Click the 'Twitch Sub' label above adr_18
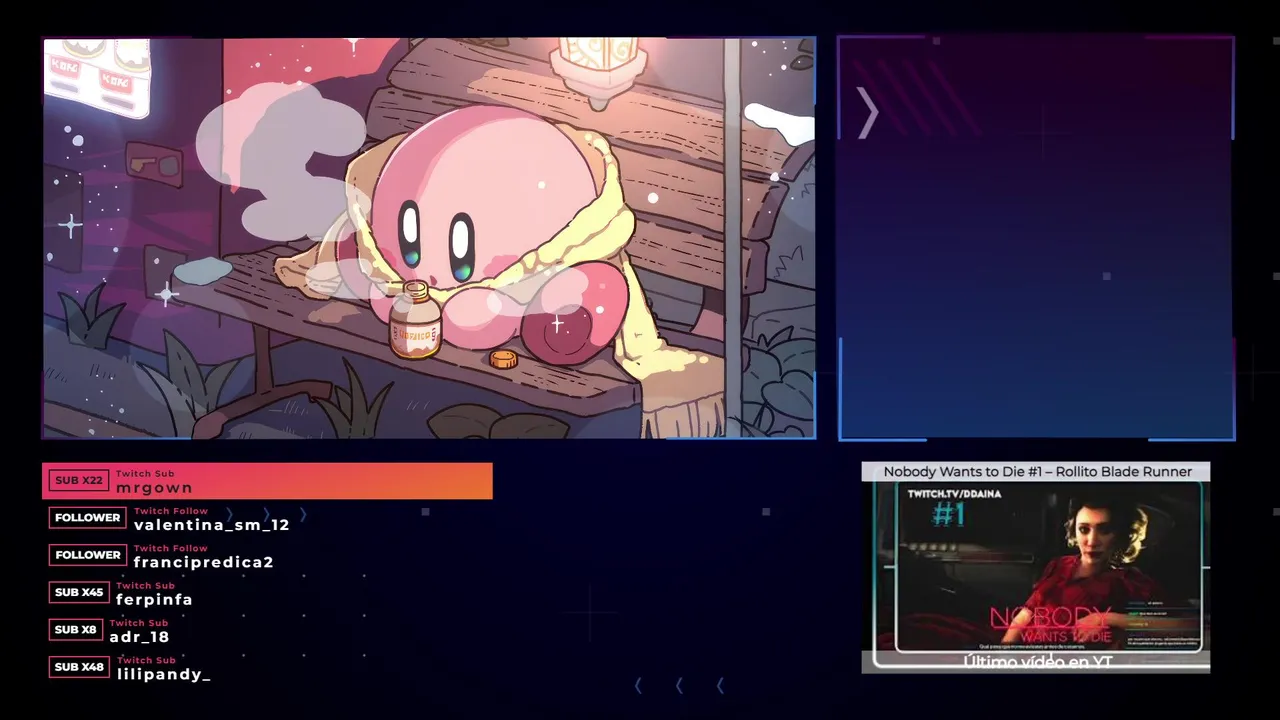The height and width of the screenshot is (720, 1280). [139, 623]
